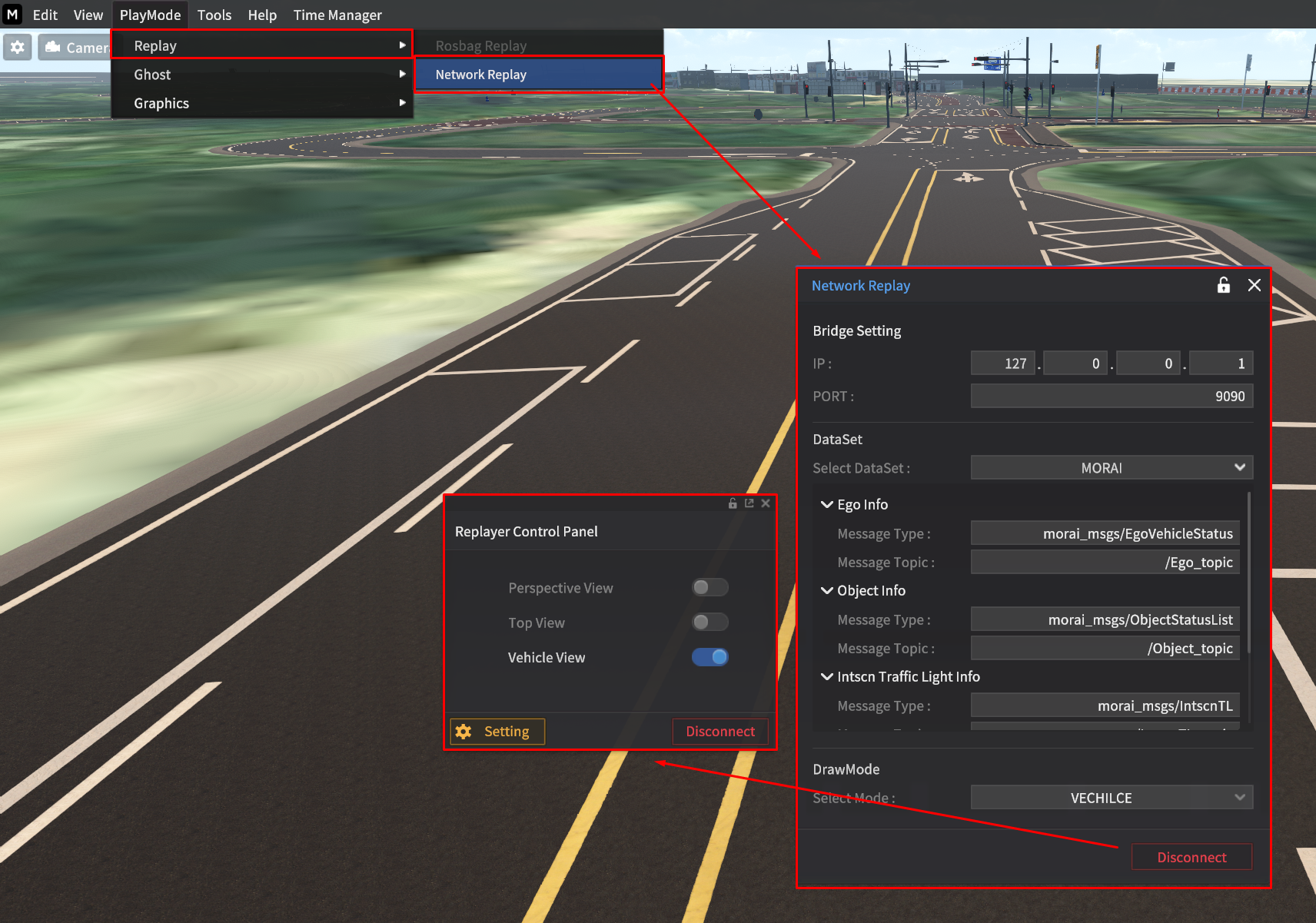Collapse the Intscn Traffic Light Info section
The height and width of the screenshot is (923, 1316).
pyautogui.click(x=827, y=677)
